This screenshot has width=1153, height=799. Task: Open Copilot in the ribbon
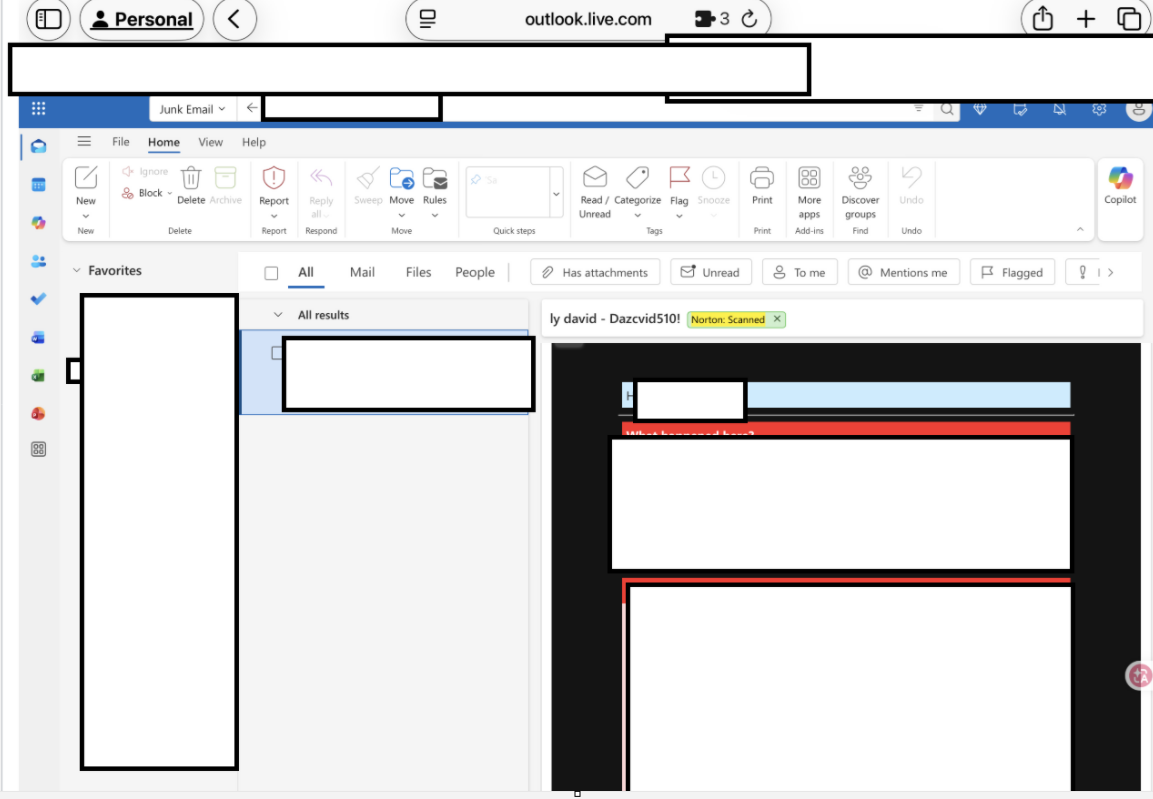pyautogui.click(x=1120, y=184)
